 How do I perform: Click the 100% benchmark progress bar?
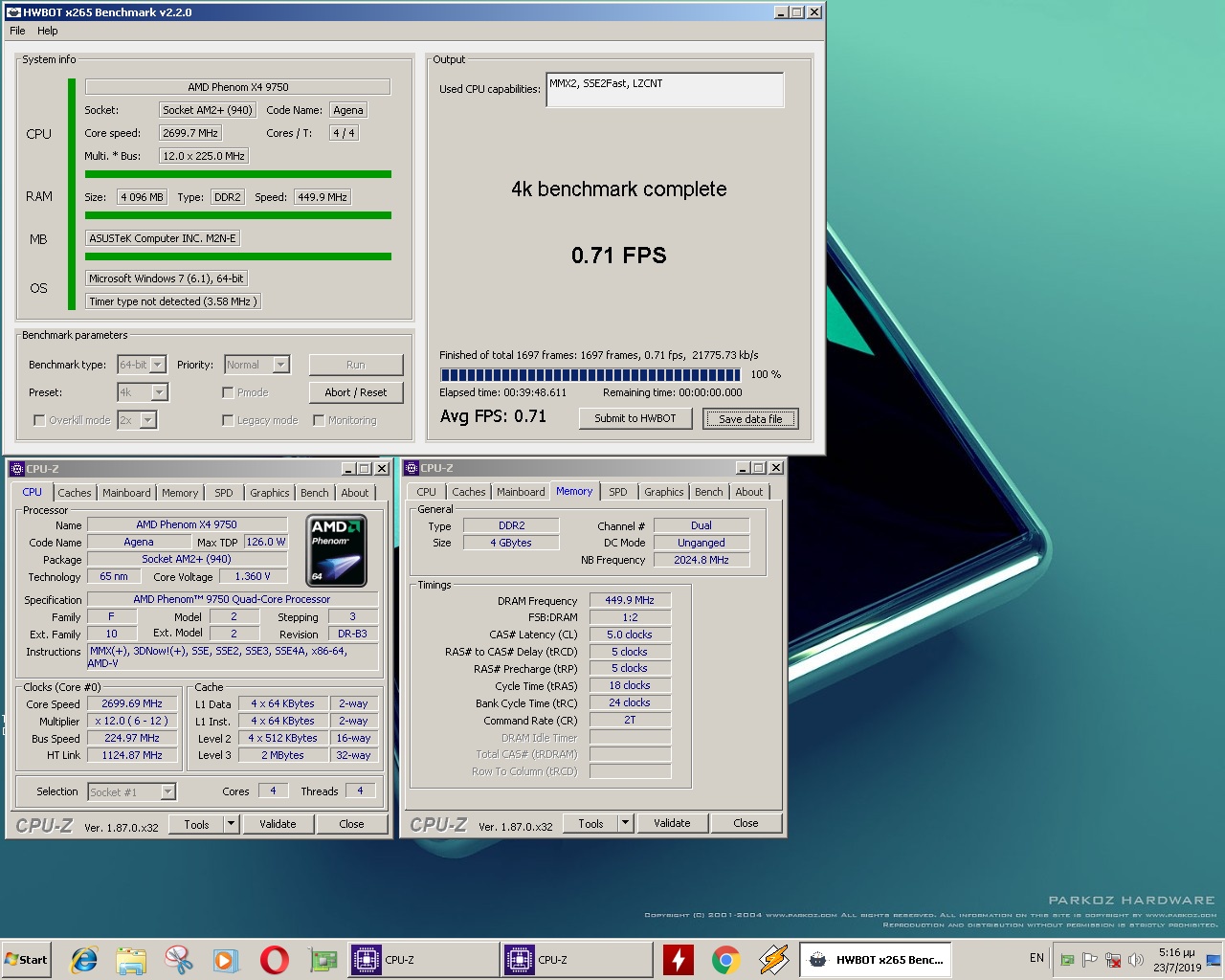[x=590, y=374]
